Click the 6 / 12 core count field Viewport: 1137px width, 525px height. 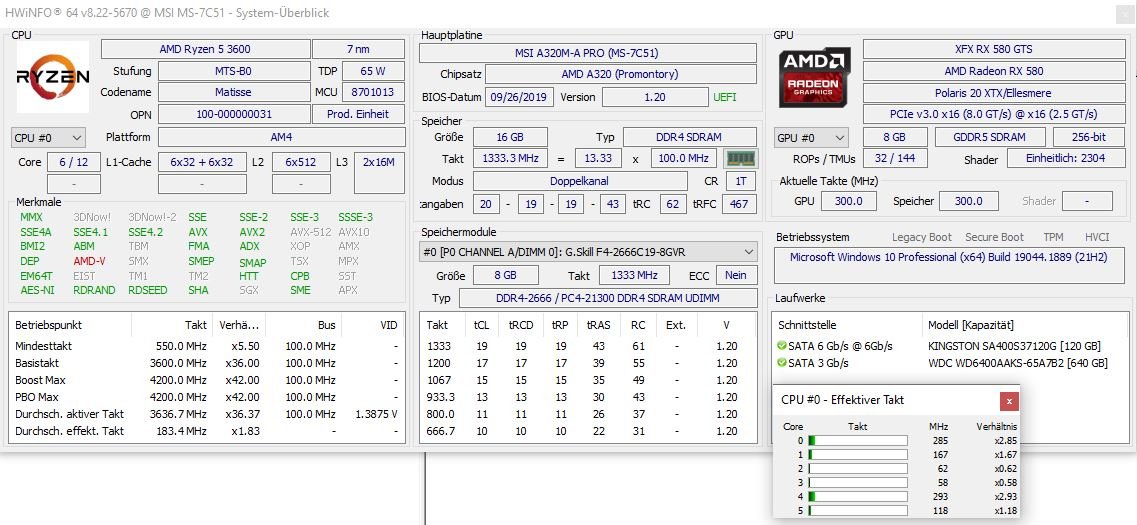point(73,162)
